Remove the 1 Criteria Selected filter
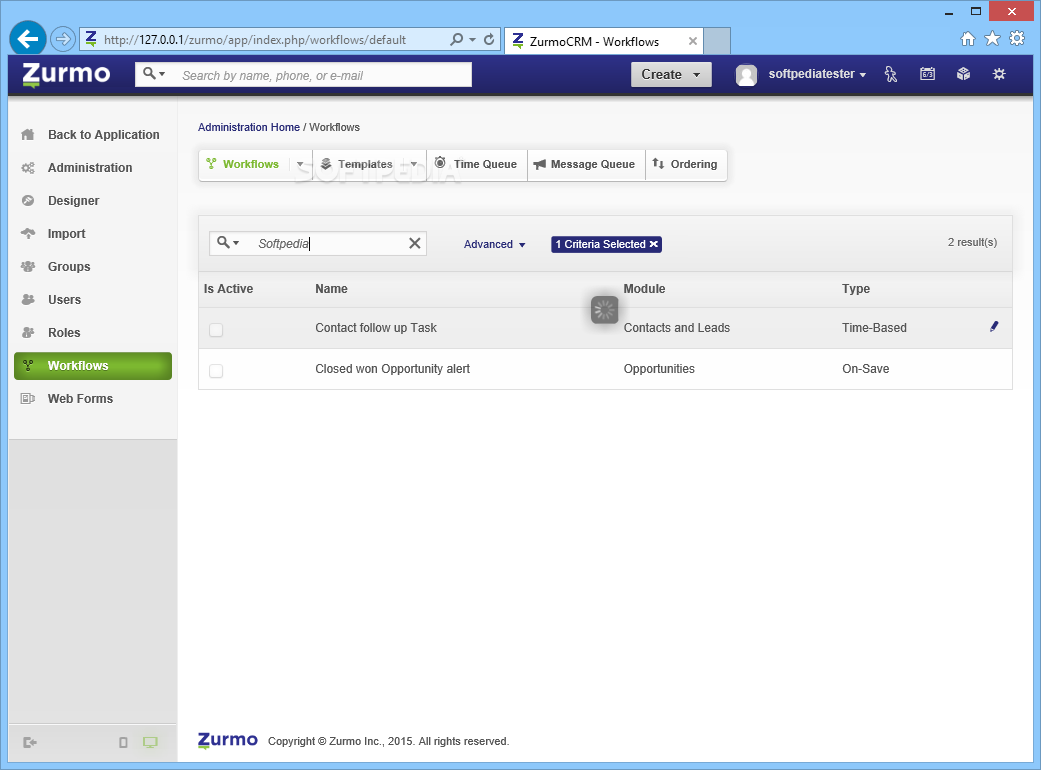The width and height of the screenshot is (1041, 770). click(x=654, y=244)
